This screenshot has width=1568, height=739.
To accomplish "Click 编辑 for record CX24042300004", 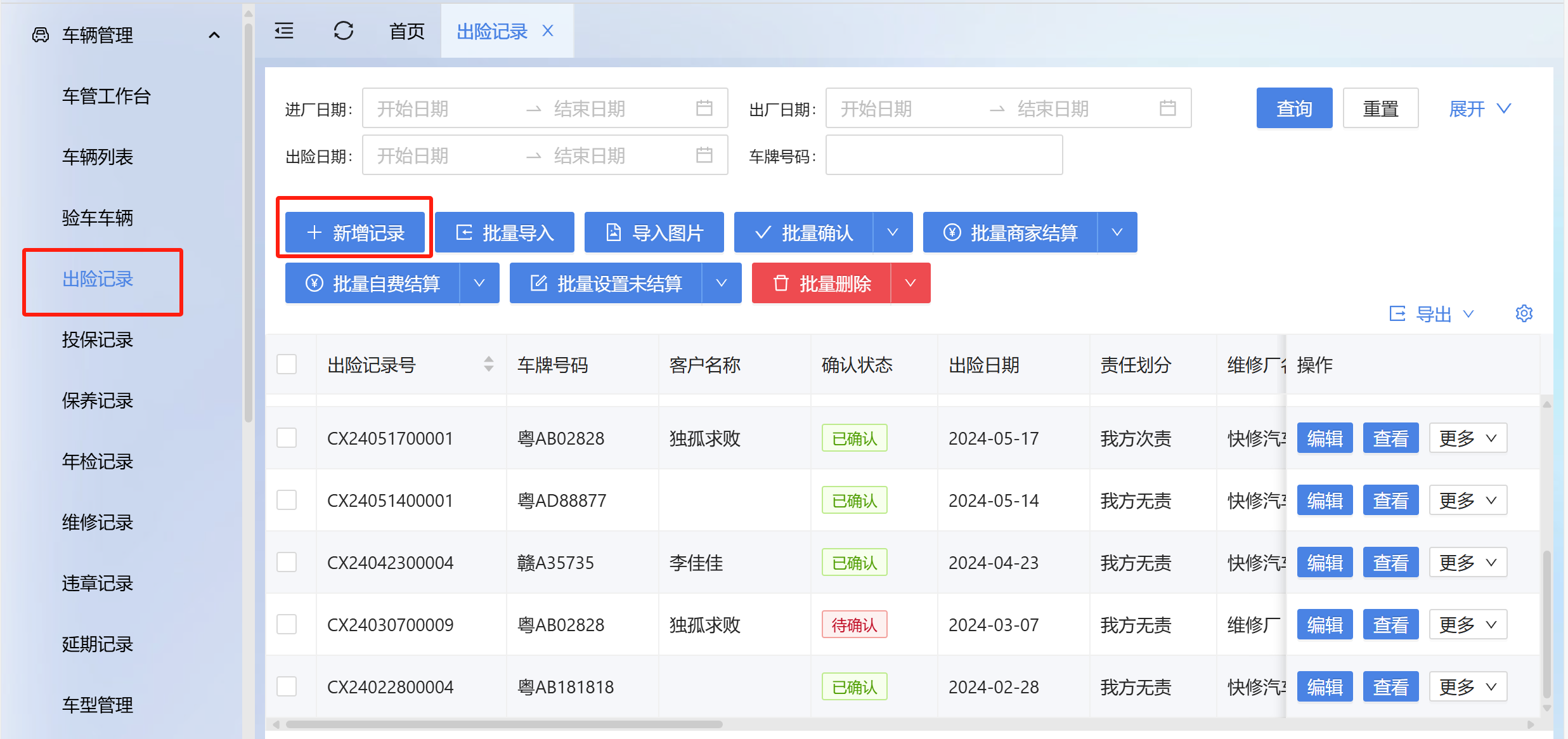I will pos(1325,563).
